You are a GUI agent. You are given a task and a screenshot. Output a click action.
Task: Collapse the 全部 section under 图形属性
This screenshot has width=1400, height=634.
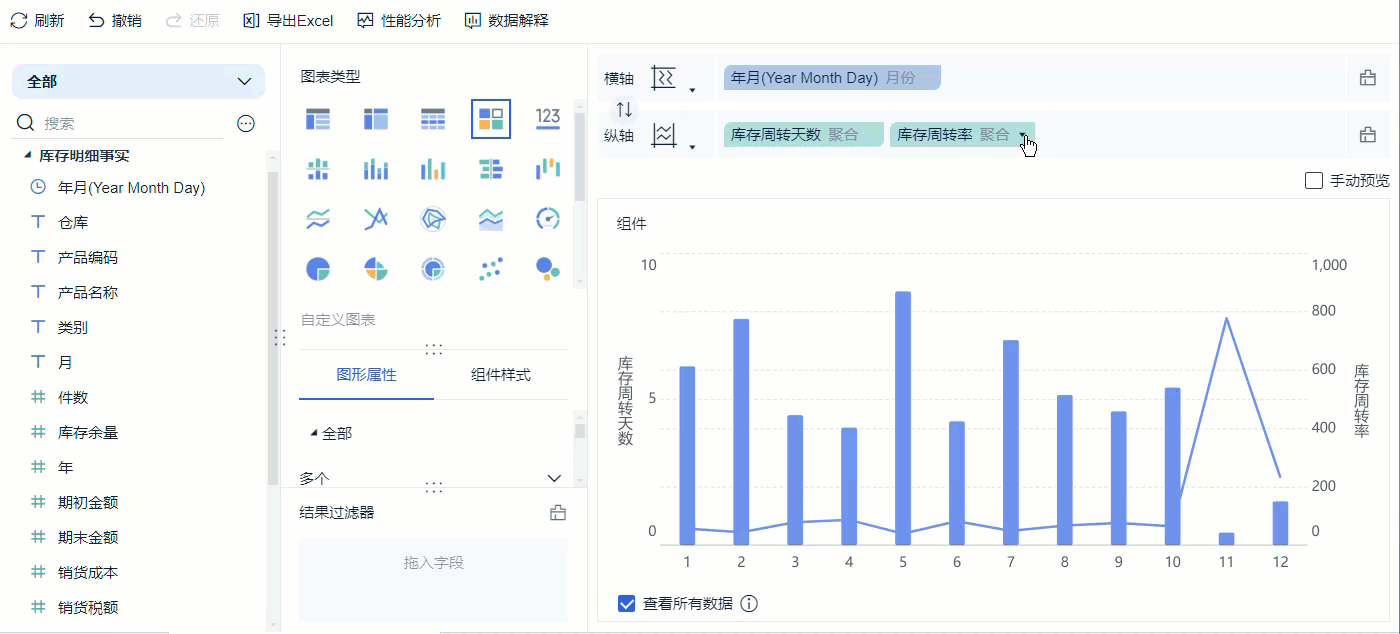[x=314, y=433]
